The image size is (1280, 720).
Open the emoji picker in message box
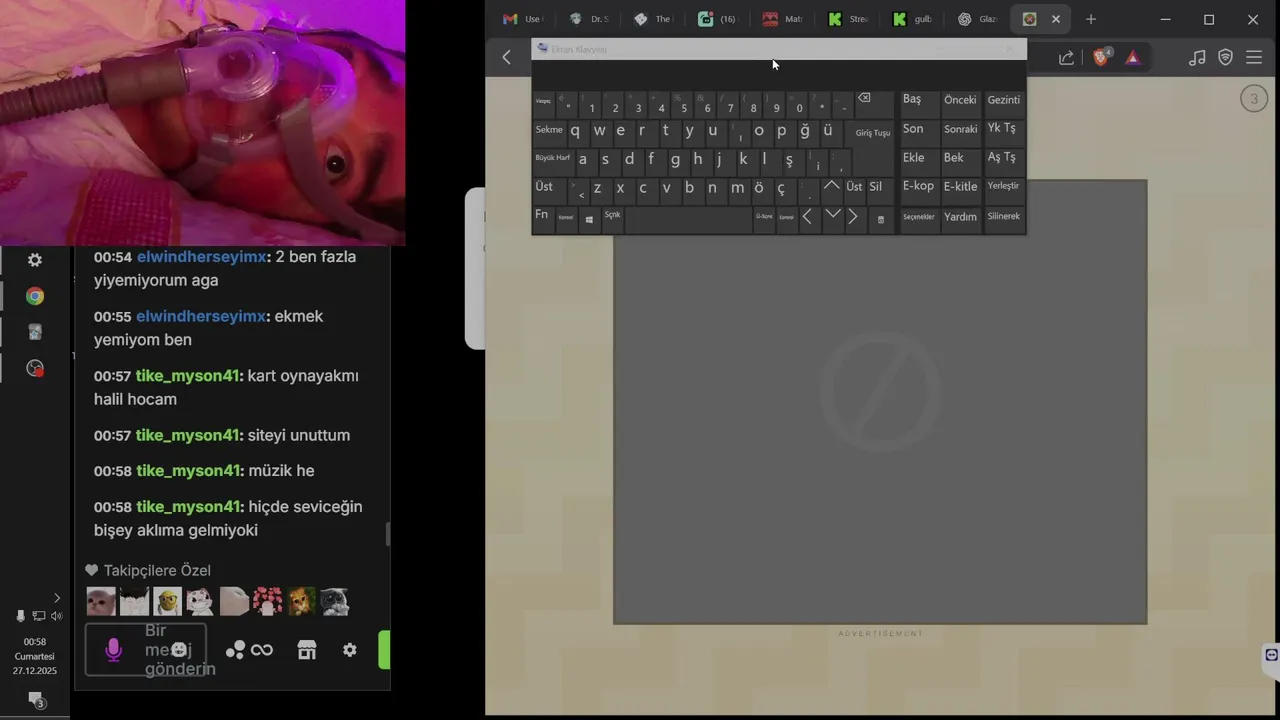point(179,650)
